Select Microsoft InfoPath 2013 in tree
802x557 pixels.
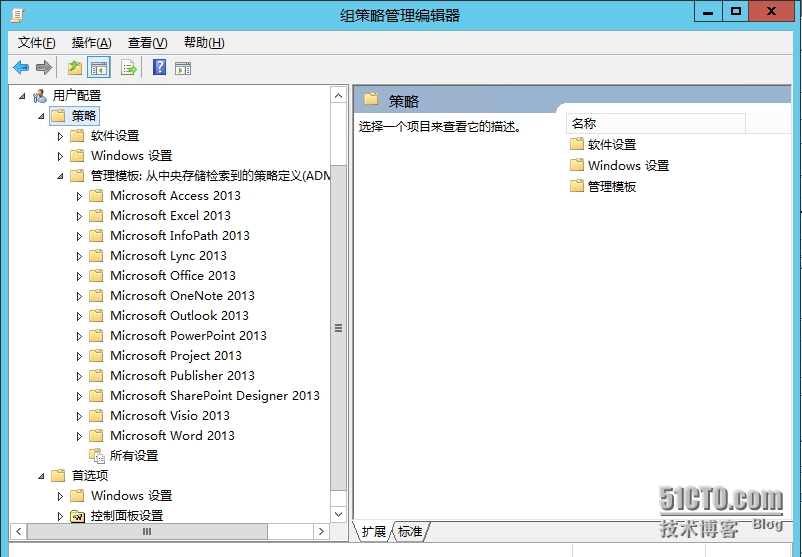[180, 236]
